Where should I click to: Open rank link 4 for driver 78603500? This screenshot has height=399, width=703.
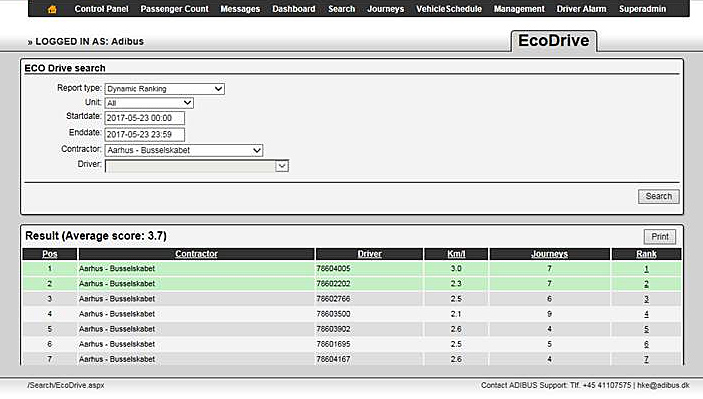(646, 314)
